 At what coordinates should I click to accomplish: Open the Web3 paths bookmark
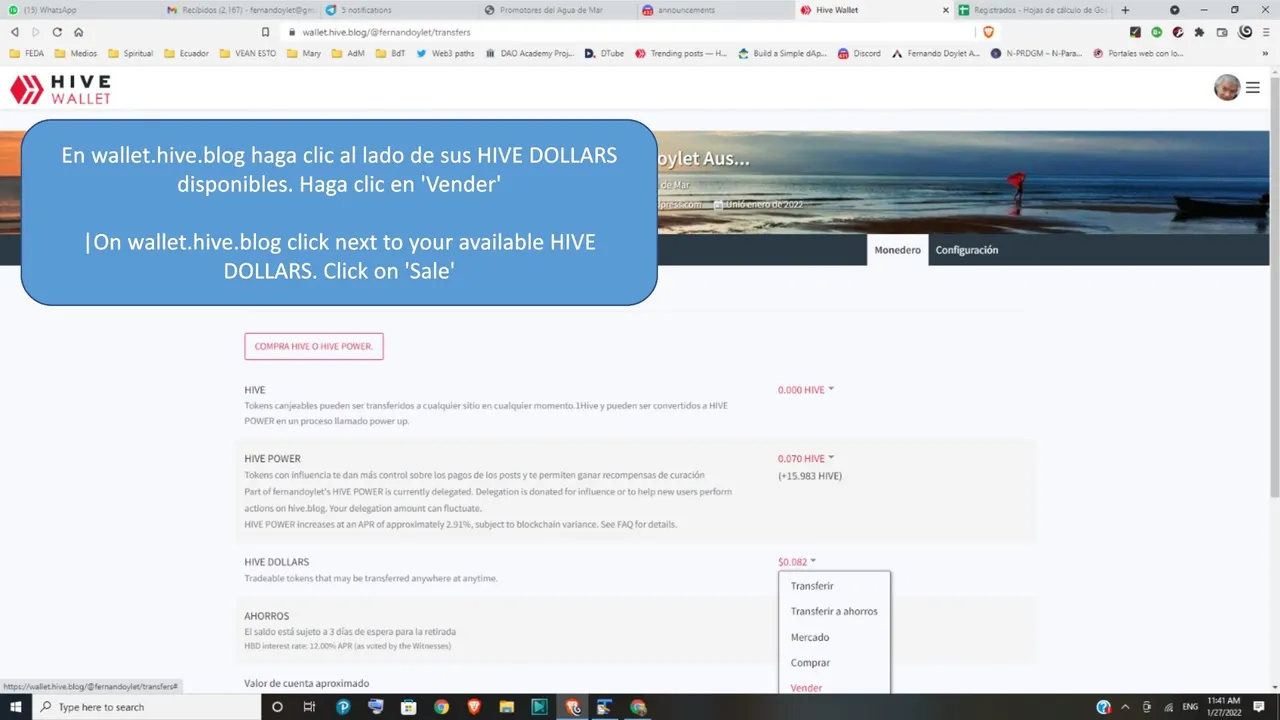pyautogui.click(x=445, y=53)
